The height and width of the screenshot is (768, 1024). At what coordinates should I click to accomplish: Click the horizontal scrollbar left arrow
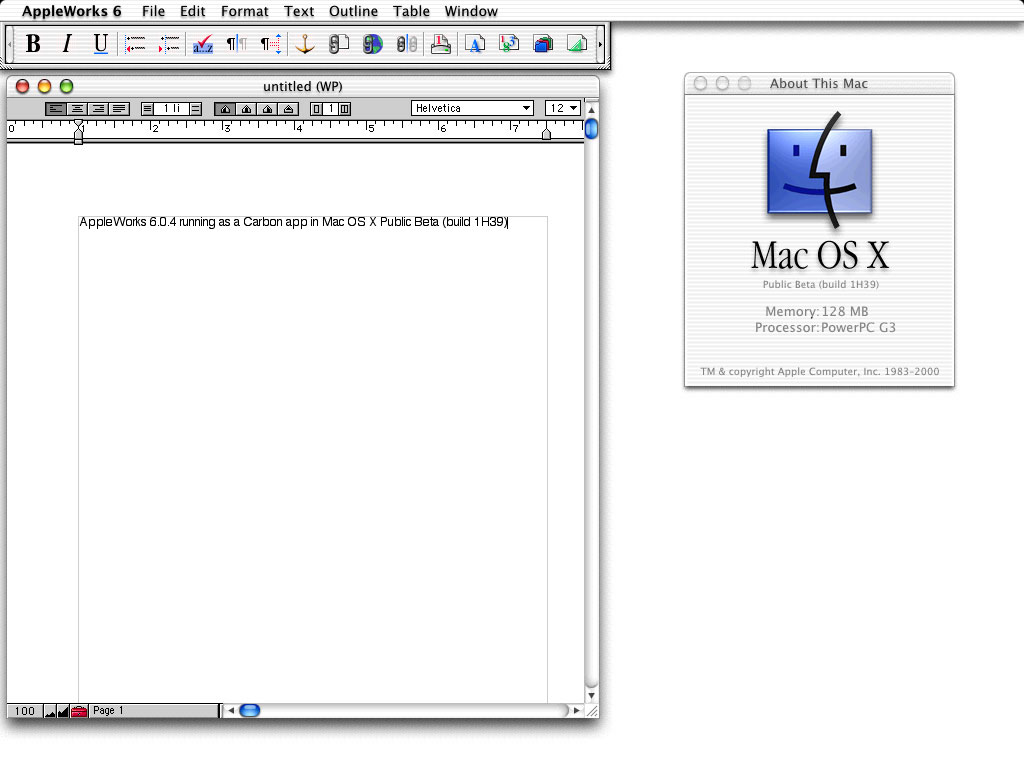[x=231, y=711]
